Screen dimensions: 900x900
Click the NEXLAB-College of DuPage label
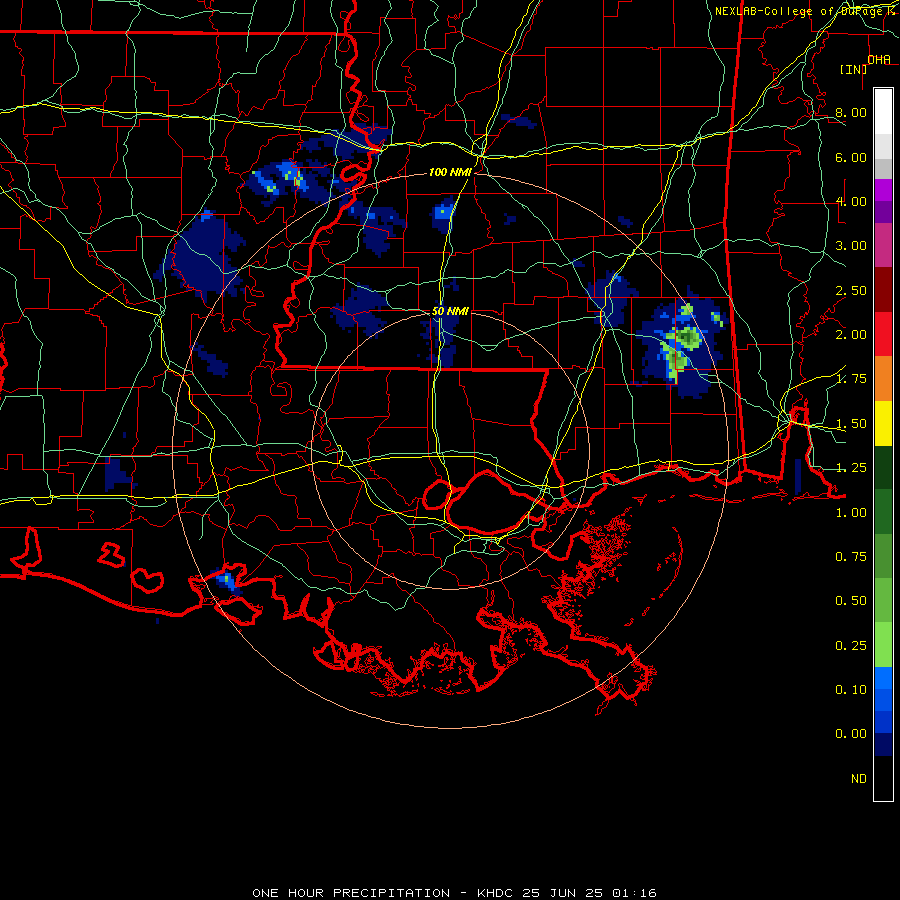(x=800, y=11)
